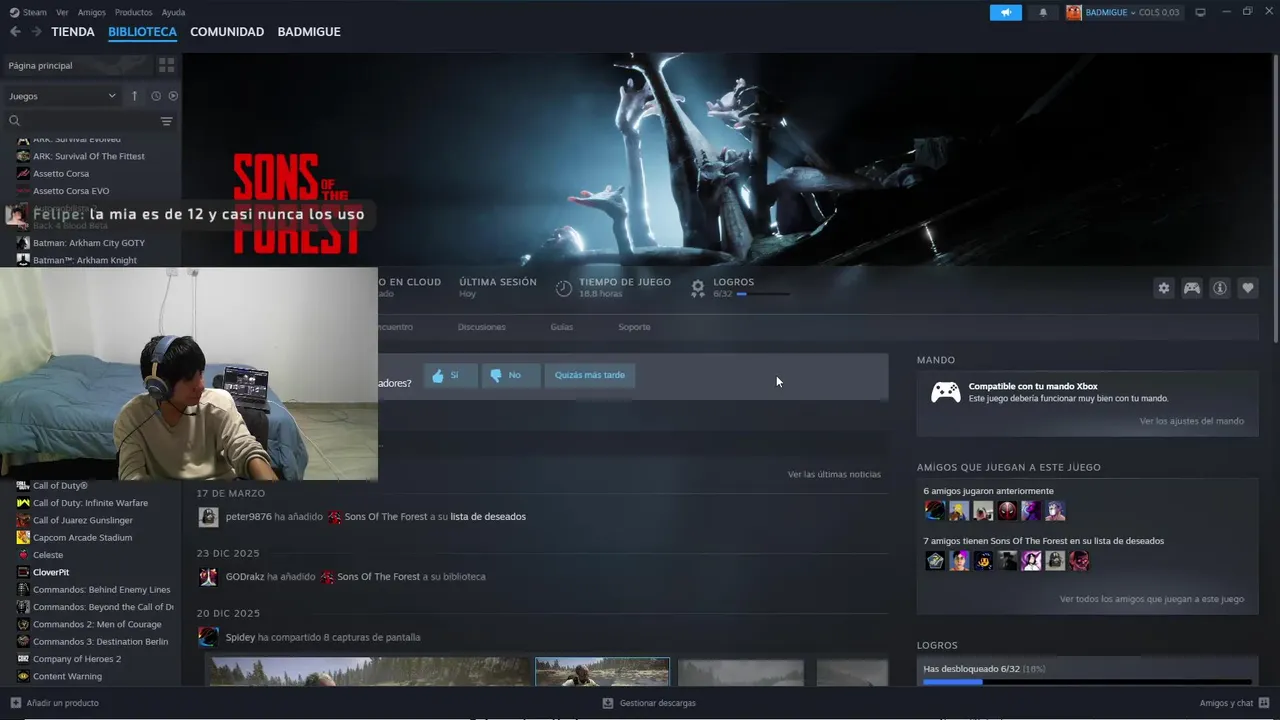Open Amigos y chat panel
Screen dimensions: 1280x720
coord(1234,703)
